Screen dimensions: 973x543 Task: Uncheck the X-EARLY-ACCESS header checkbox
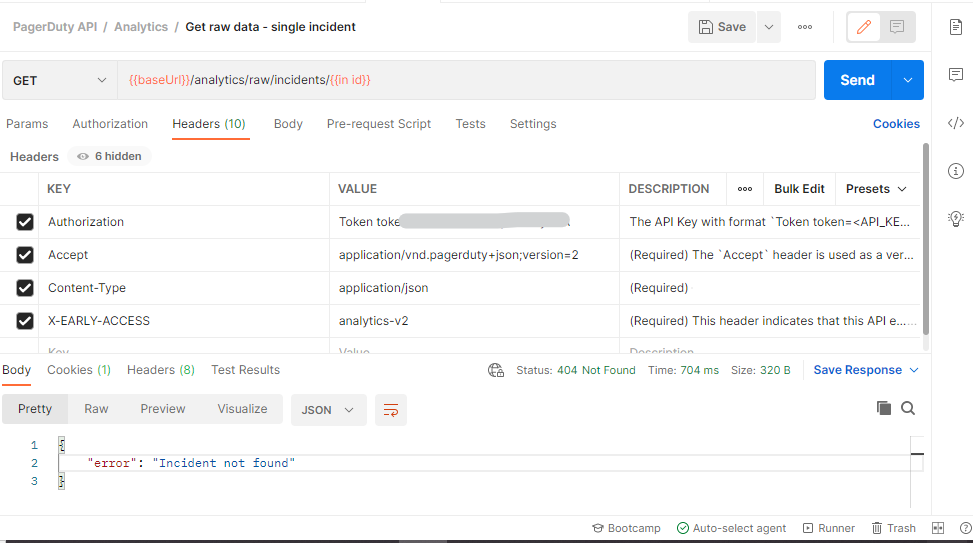tap(25, 321)
